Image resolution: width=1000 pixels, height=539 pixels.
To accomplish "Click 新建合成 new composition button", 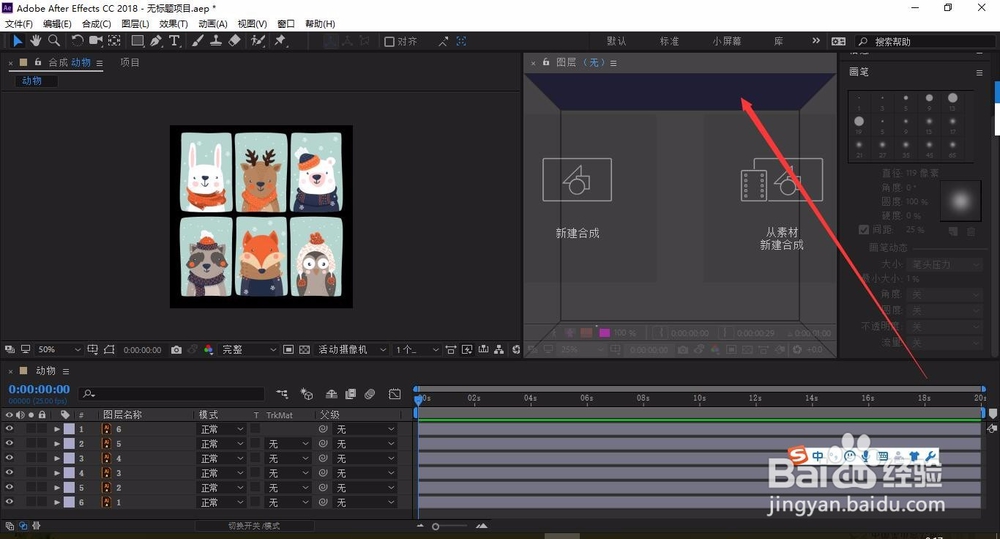I will 577,198.
